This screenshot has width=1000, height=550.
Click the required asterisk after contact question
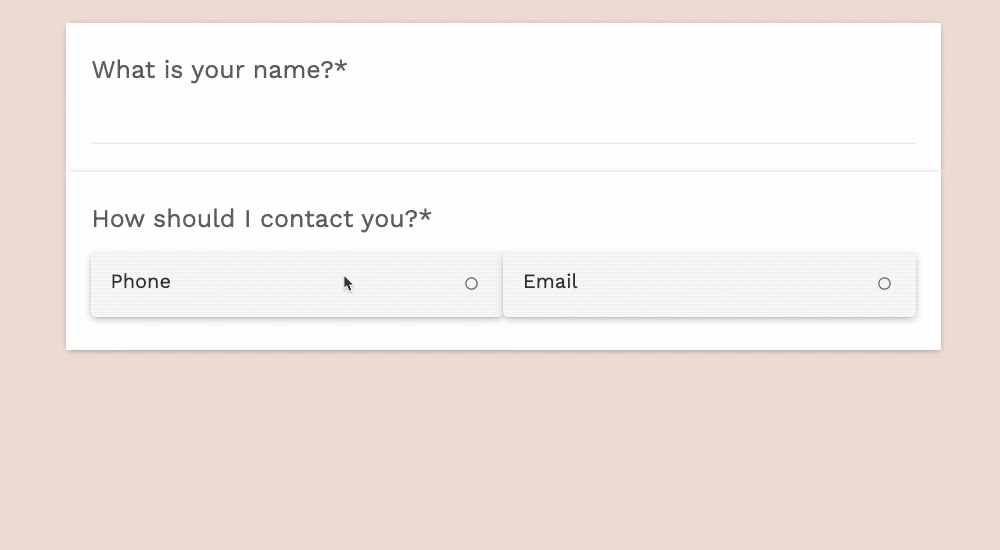(x=426, y=217)
